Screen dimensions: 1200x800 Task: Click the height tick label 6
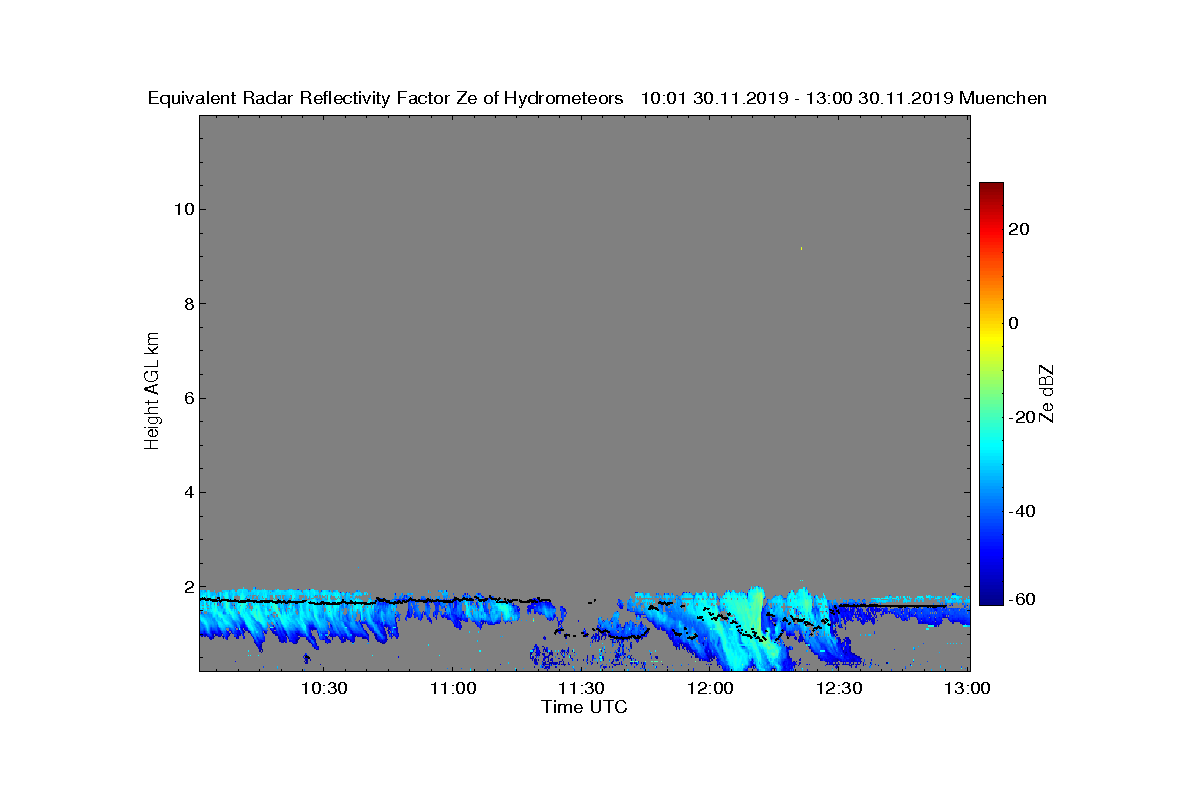[187, 398]
